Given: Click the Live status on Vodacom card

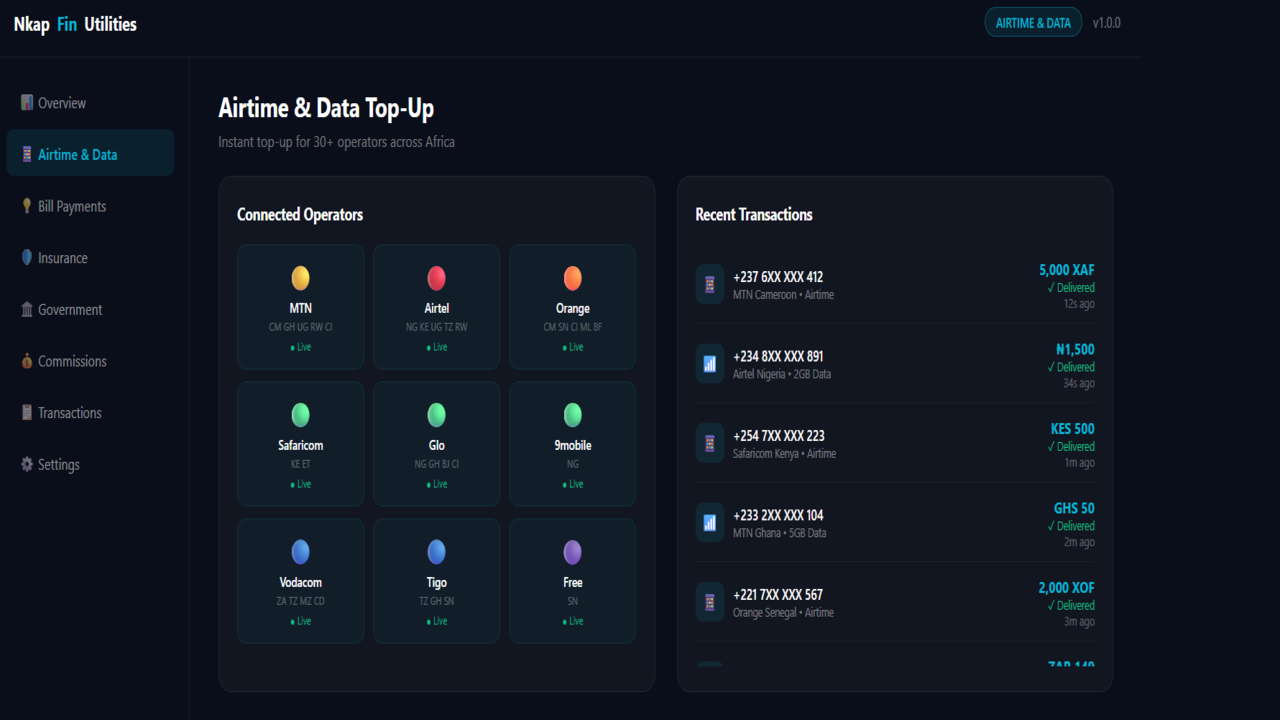Looking at the screenshot, I should 300,621.
